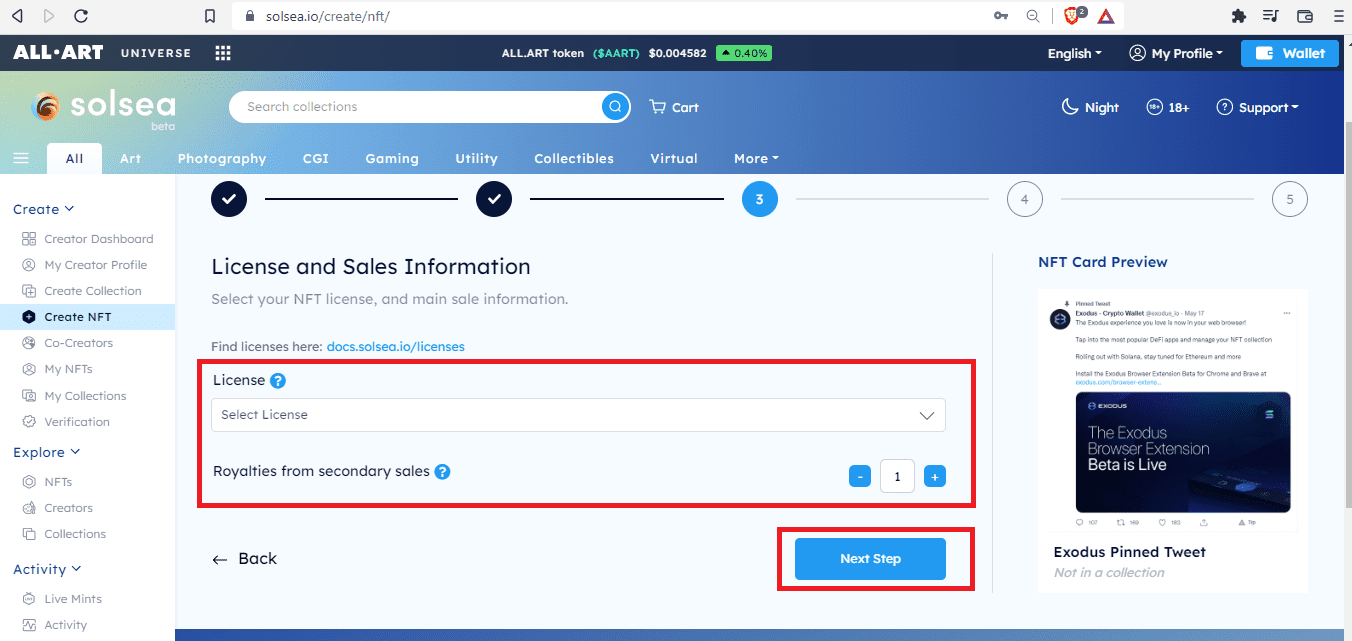This screenshot has height=641, width=1352.
Task: Click the Next Step button
Action: [870, 559]
